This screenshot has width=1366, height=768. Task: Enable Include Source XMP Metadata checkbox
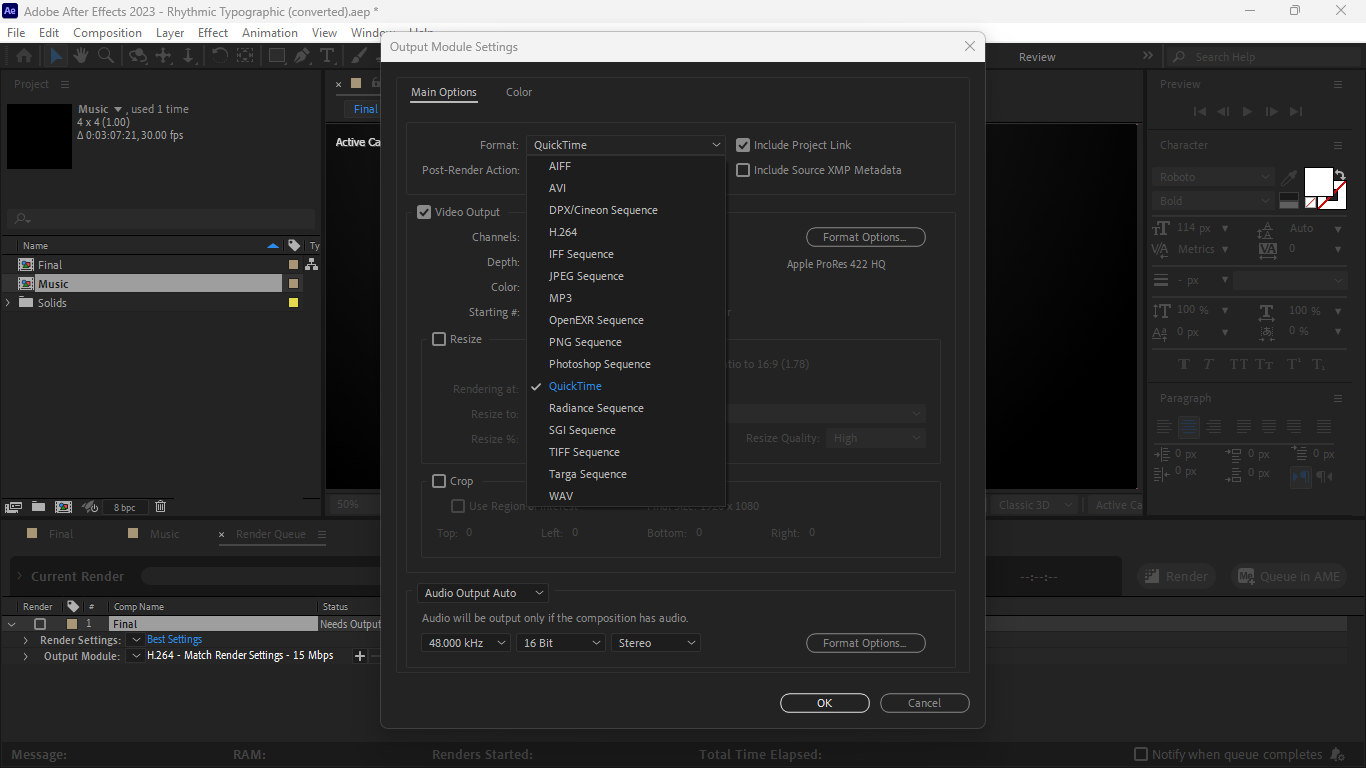click(x=743, y=170)
